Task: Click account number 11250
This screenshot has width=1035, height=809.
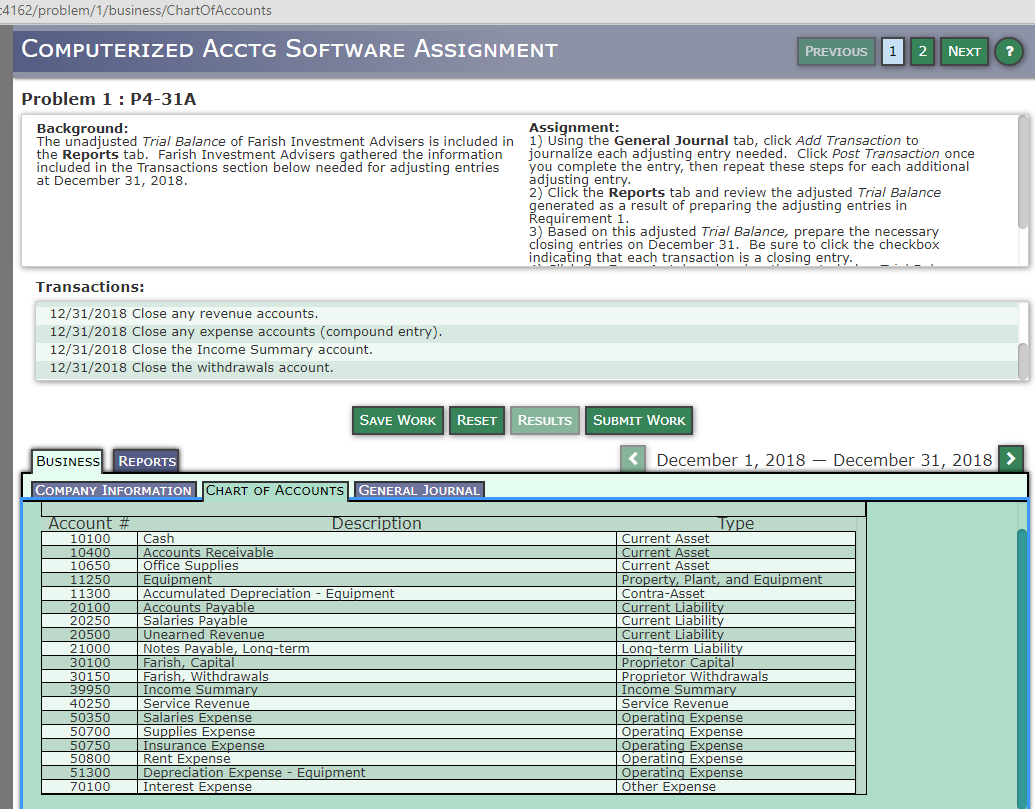Action: click(90, 579)
